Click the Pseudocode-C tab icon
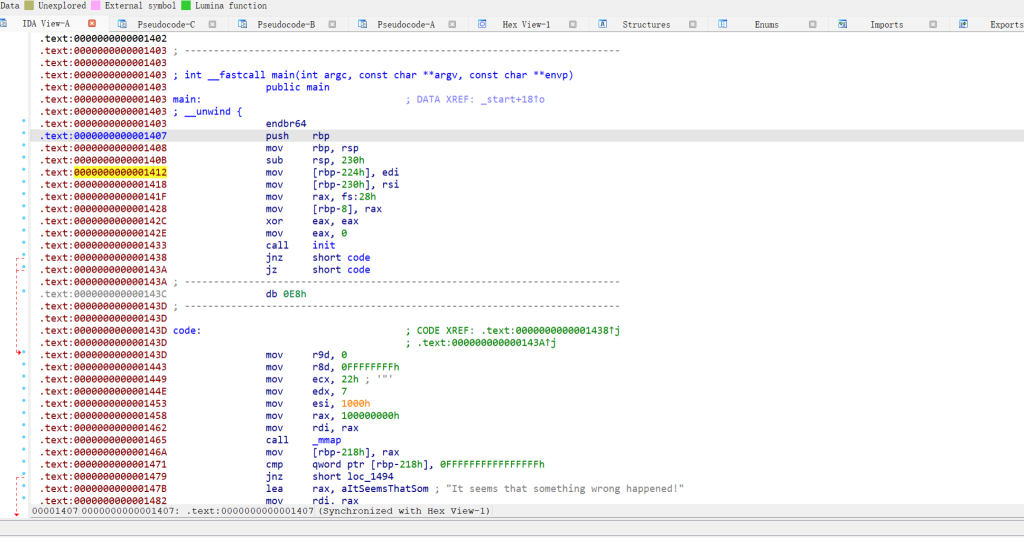 tap(122, 24)
